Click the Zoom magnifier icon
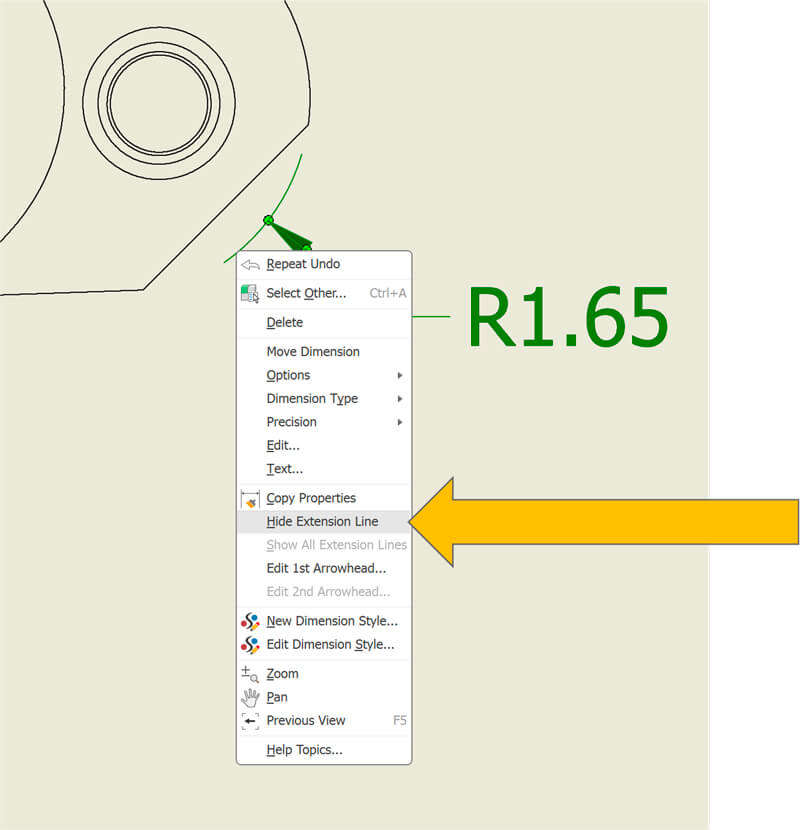 tap(250, 674)
